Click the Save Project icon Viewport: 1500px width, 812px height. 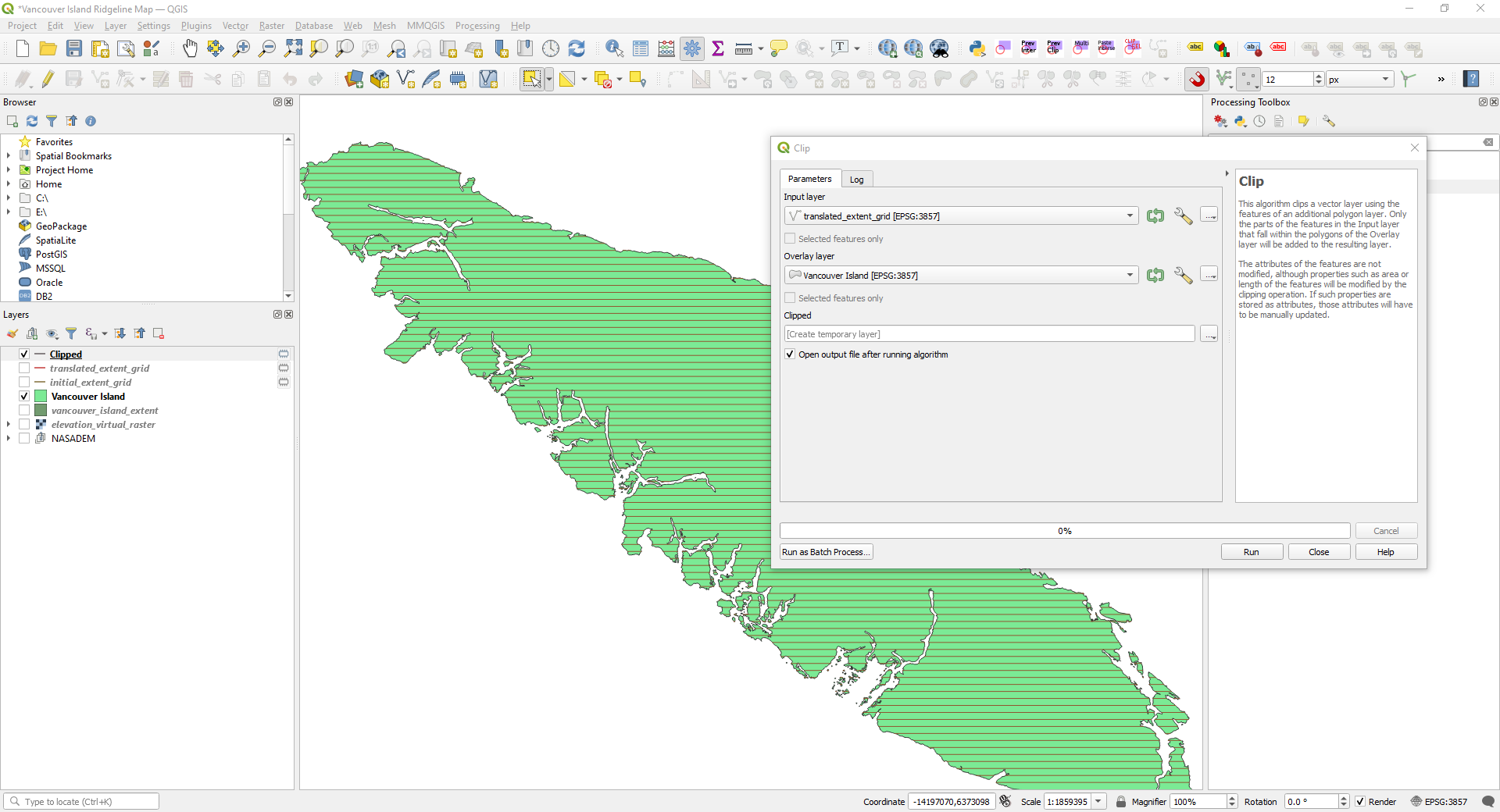pos(74,49)
